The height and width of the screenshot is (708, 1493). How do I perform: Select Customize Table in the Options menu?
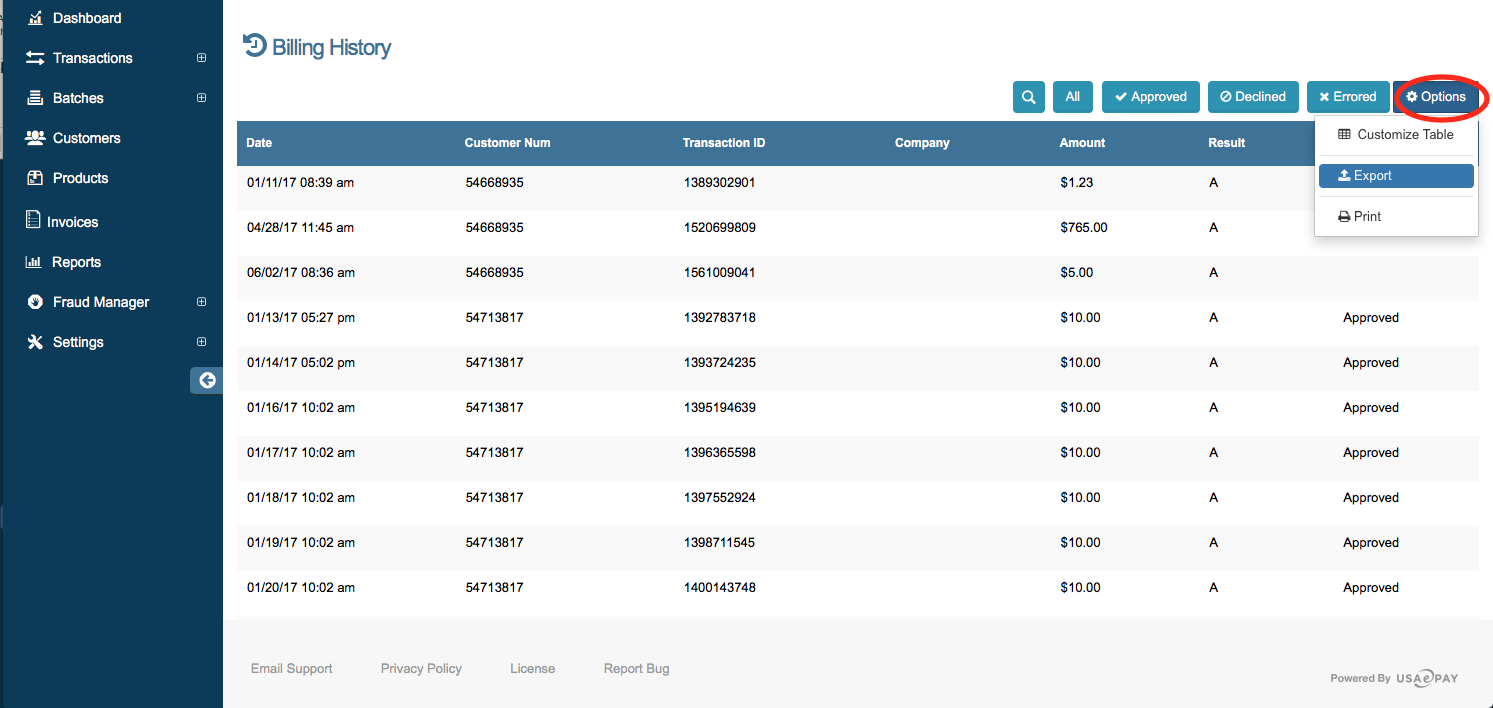[1396, 134]
